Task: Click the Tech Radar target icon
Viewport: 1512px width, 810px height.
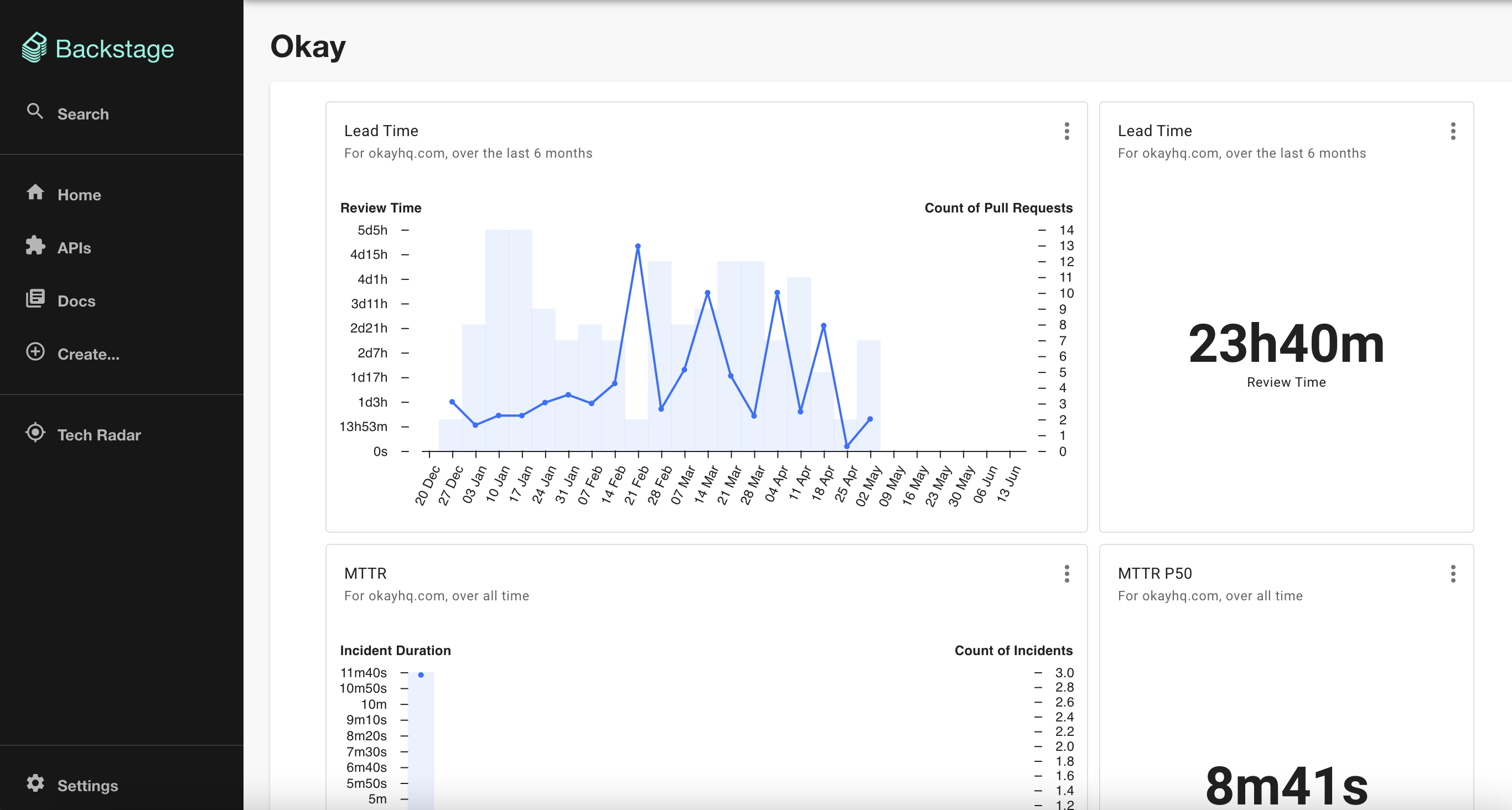Action: 35,433
